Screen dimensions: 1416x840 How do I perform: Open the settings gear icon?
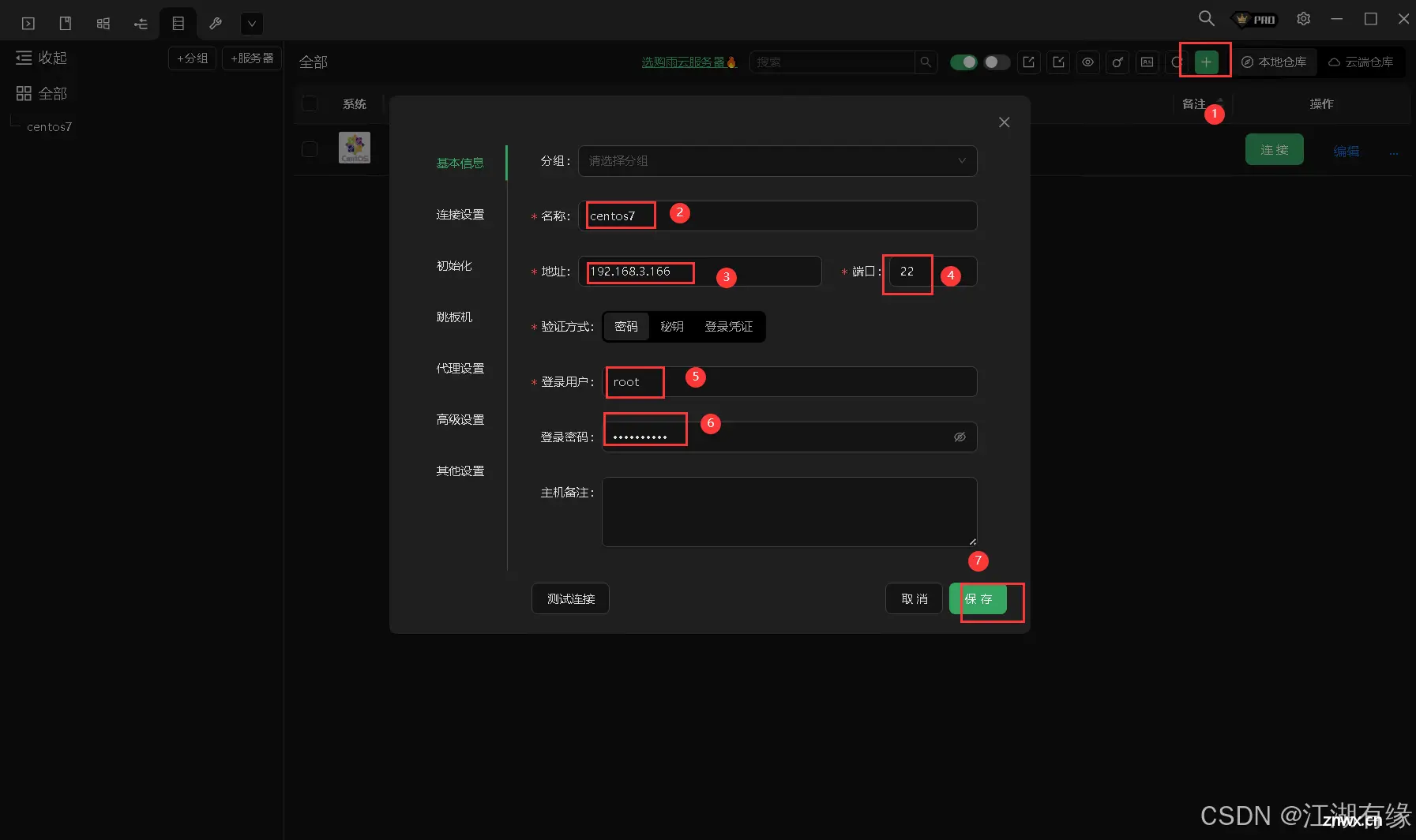click(1304, 19)
